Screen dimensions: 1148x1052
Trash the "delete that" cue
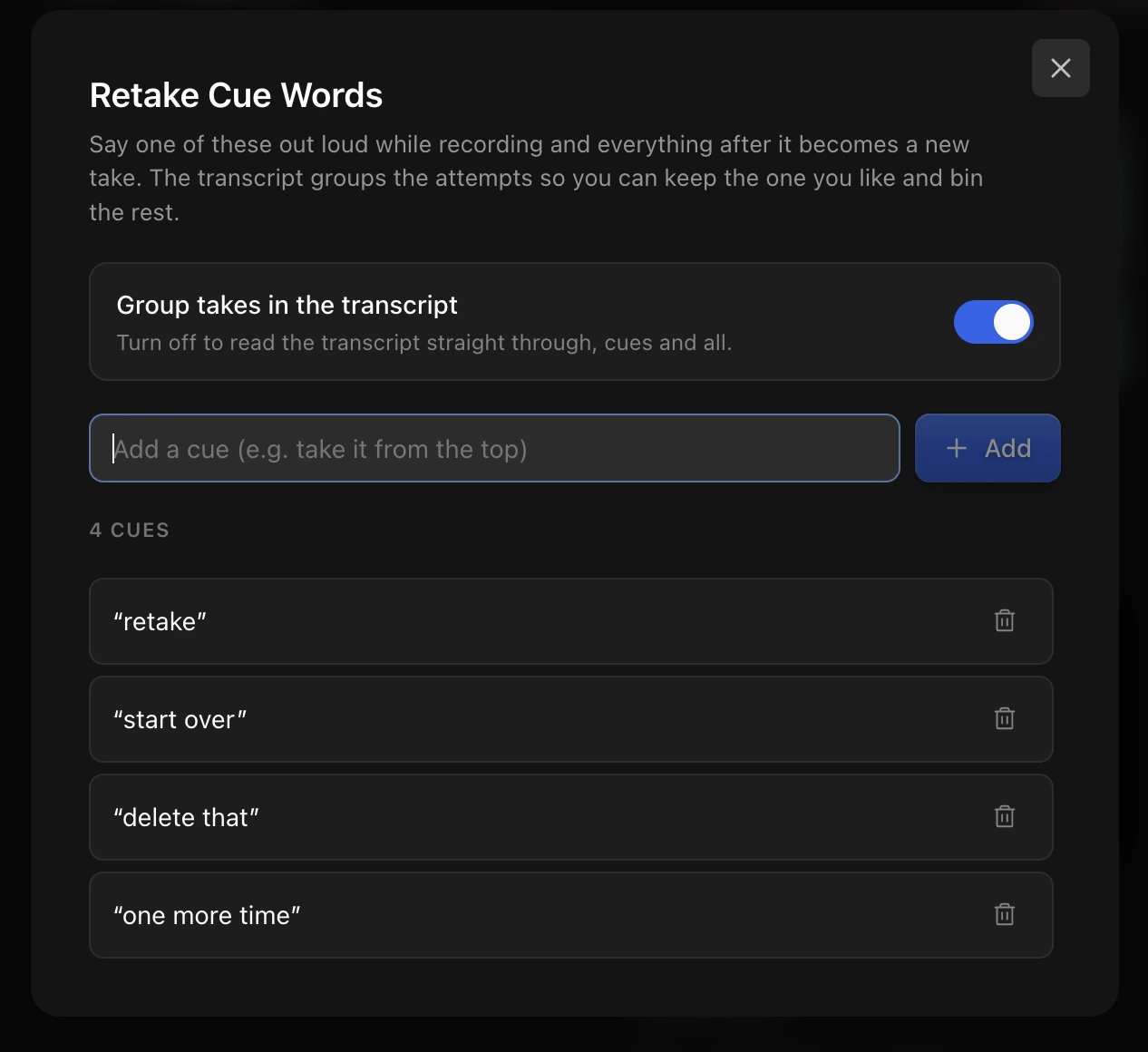point(1004,817)
